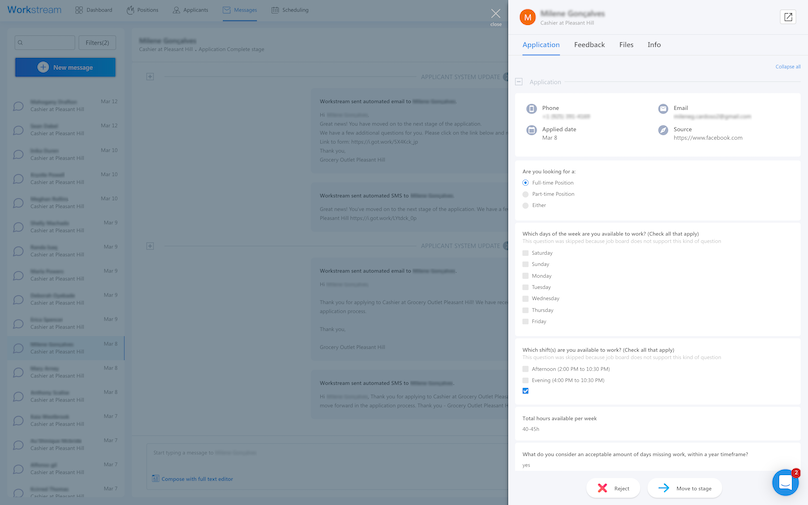Click the source link icon

(663, 130)
